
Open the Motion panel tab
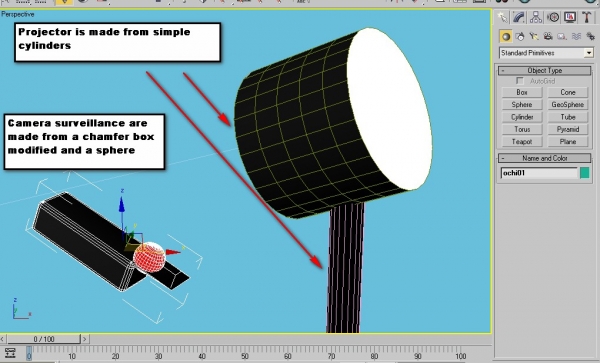pos(553,17)
